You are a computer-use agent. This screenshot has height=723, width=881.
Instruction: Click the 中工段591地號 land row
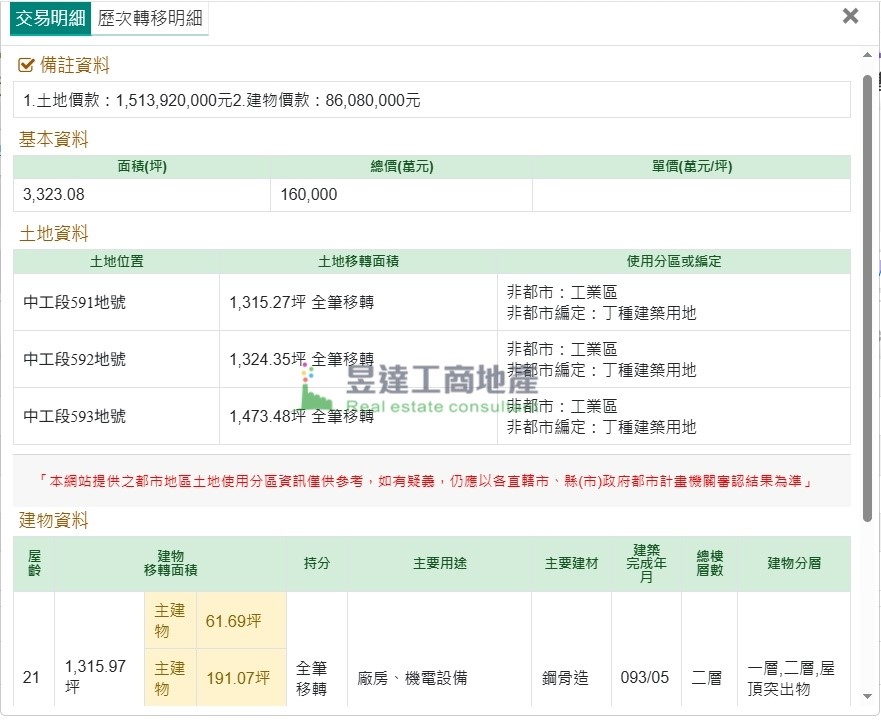coord(75,302)
